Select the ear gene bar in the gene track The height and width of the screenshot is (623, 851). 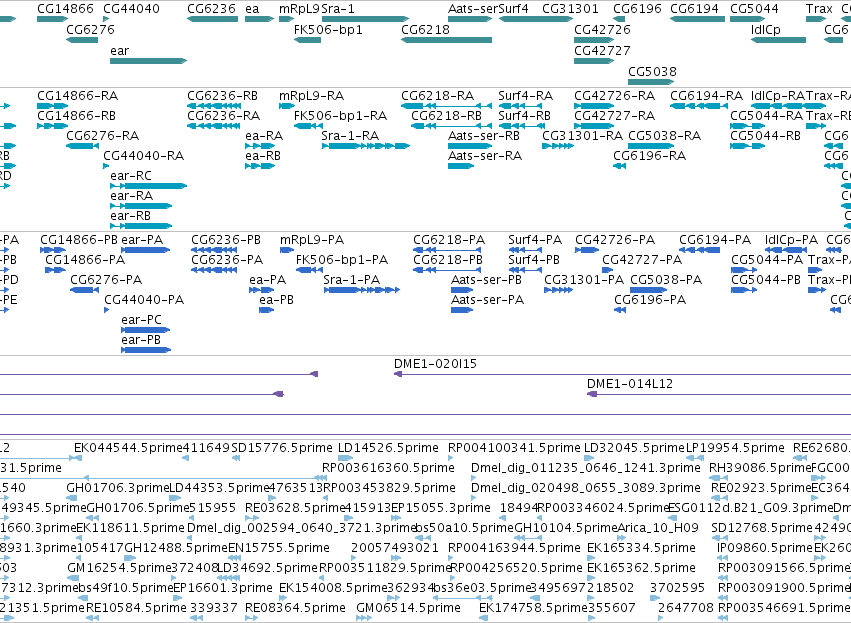tap(148, 61)
